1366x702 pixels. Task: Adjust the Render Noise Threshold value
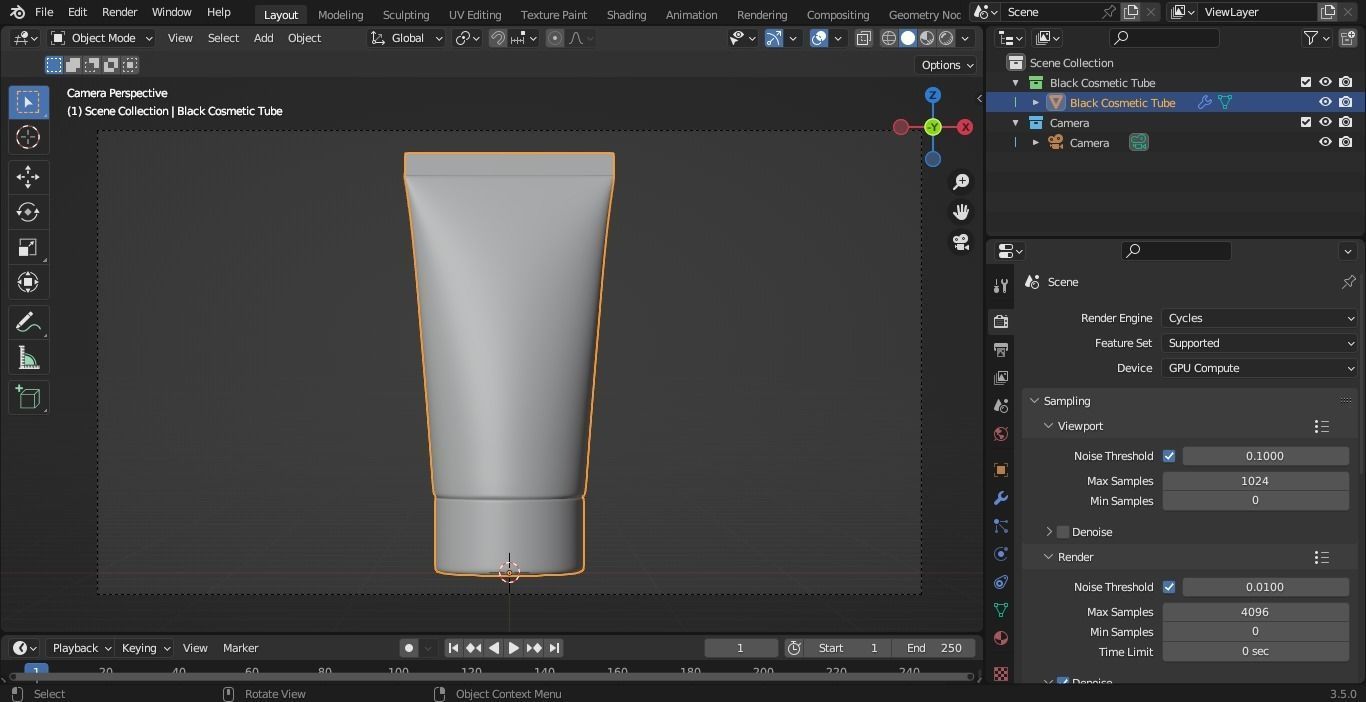(1265, 587)
